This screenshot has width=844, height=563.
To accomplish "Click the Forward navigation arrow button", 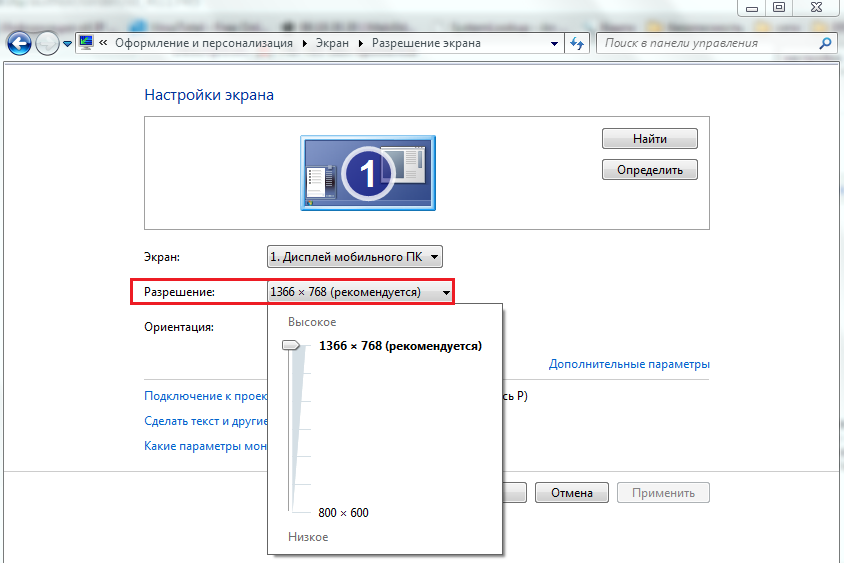I will click(x=47, y=43).
